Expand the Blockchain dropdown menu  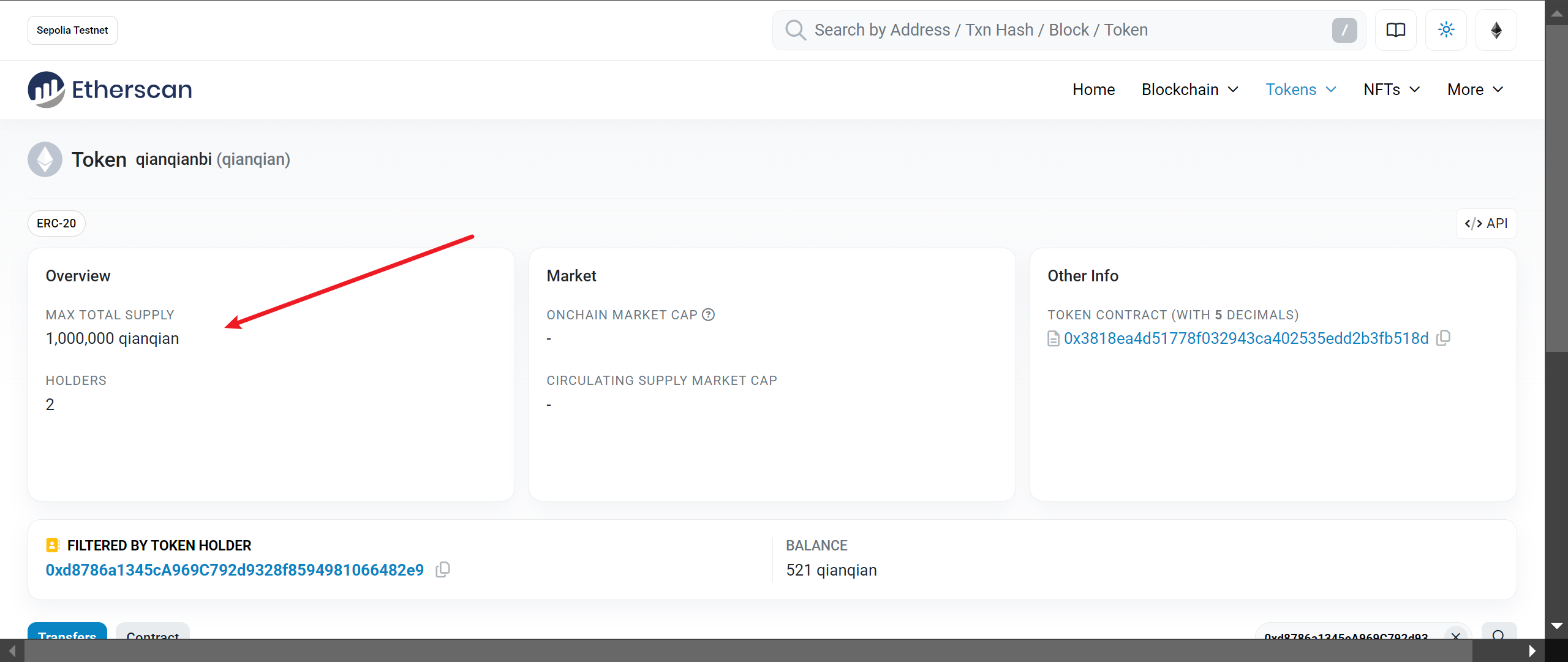point(1189,89)
